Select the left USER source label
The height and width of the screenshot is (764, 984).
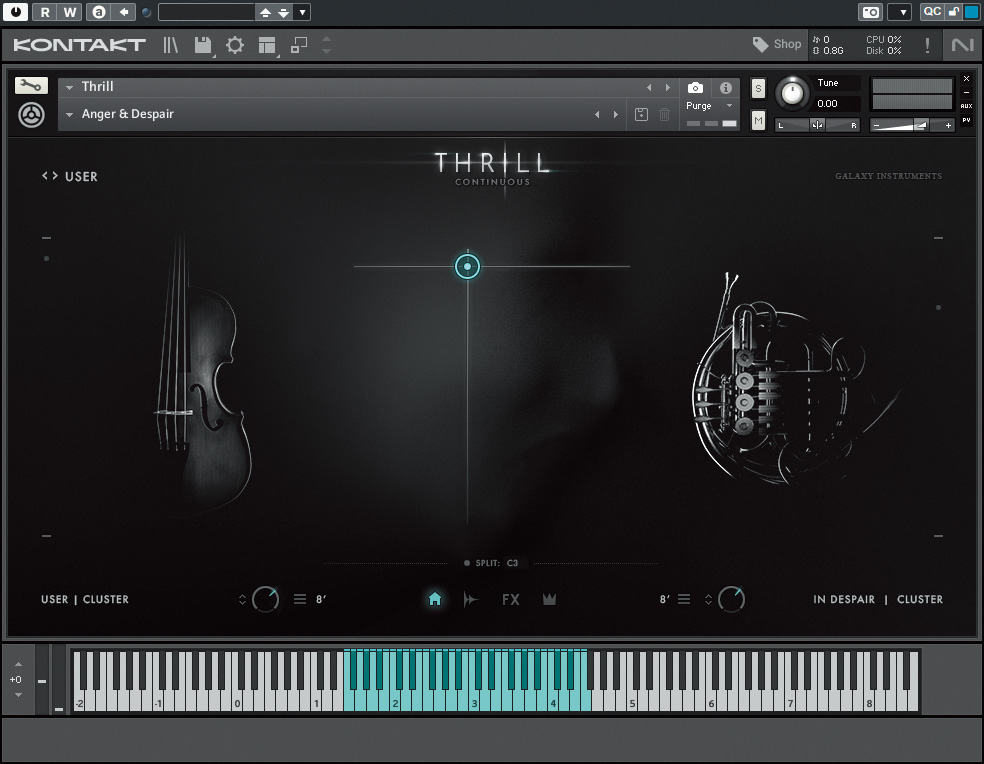point(55,600)
